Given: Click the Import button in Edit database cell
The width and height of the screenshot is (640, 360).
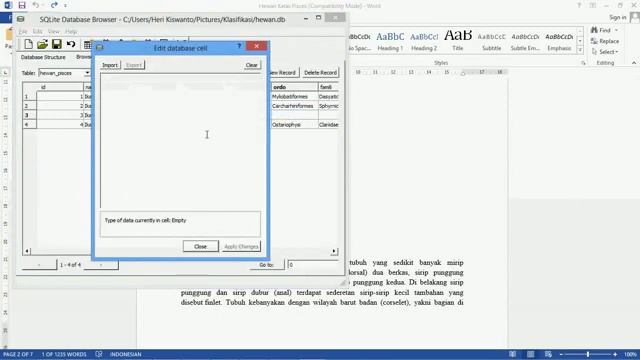Looking at the screenshot, I should click(110, 65).
